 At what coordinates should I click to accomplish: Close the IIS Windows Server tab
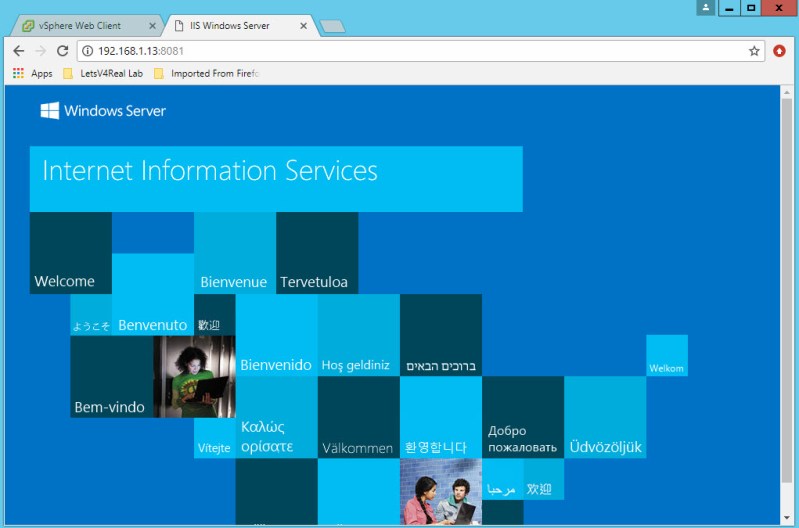[303, 26]
